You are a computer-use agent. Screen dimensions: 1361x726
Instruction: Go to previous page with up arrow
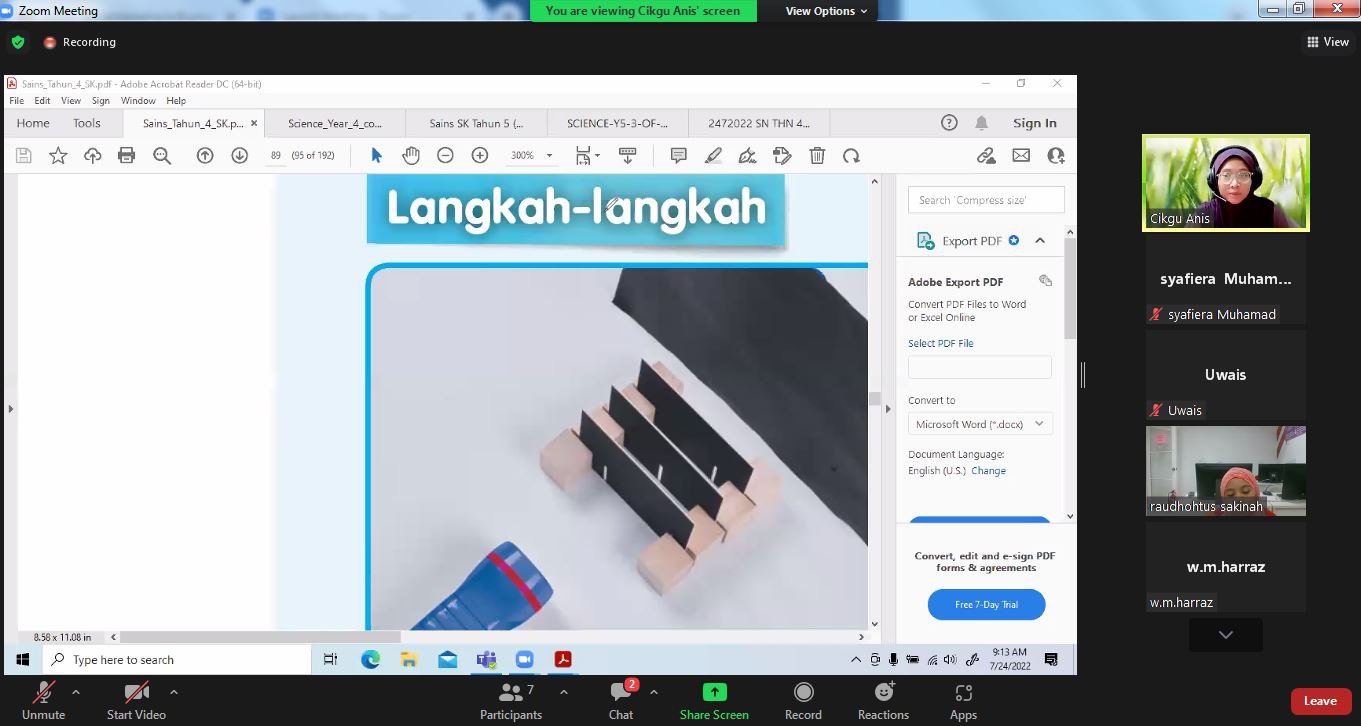(x=205, y=155)
